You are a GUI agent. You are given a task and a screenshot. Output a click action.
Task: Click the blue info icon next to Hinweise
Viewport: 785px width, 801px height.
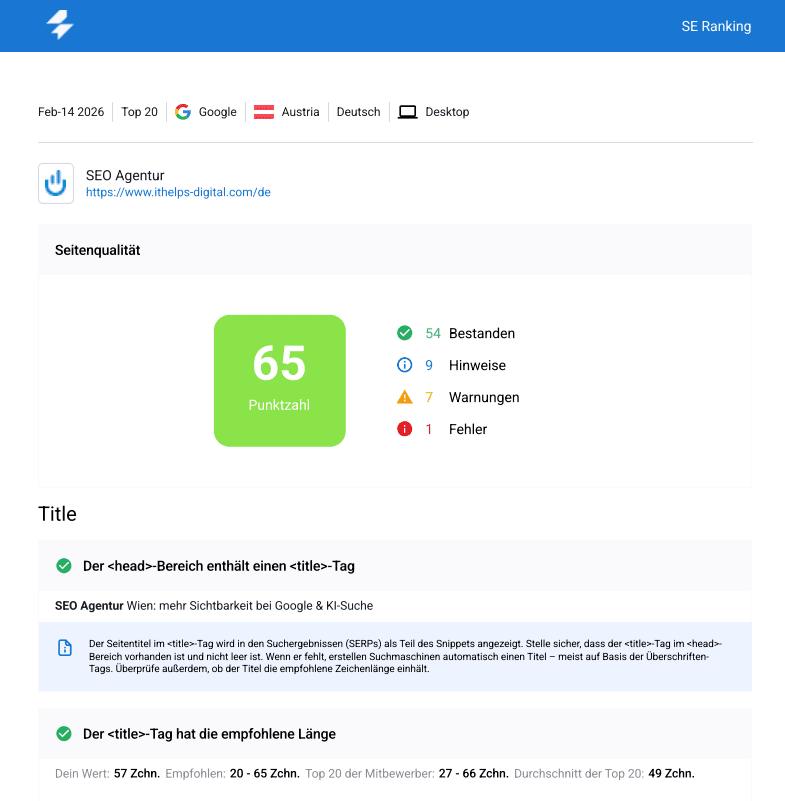(405, 365)
